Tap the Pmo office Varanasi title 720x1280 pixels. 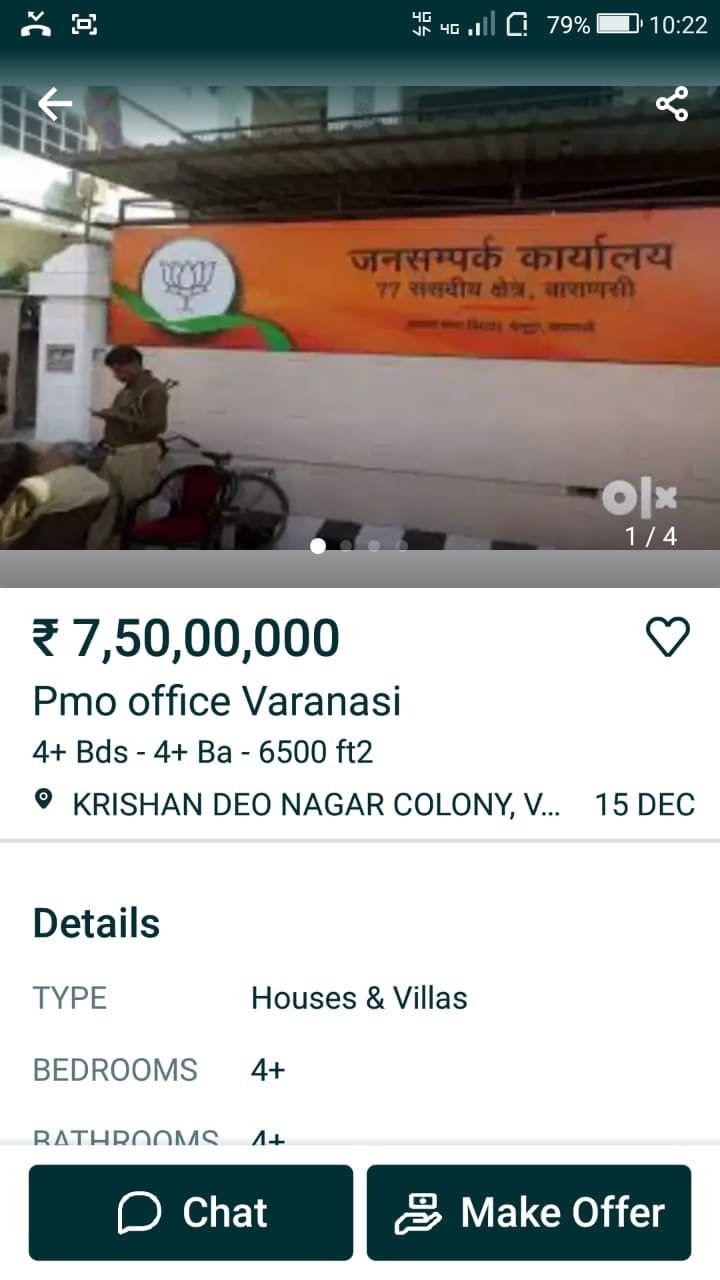[x=217, y=701]
